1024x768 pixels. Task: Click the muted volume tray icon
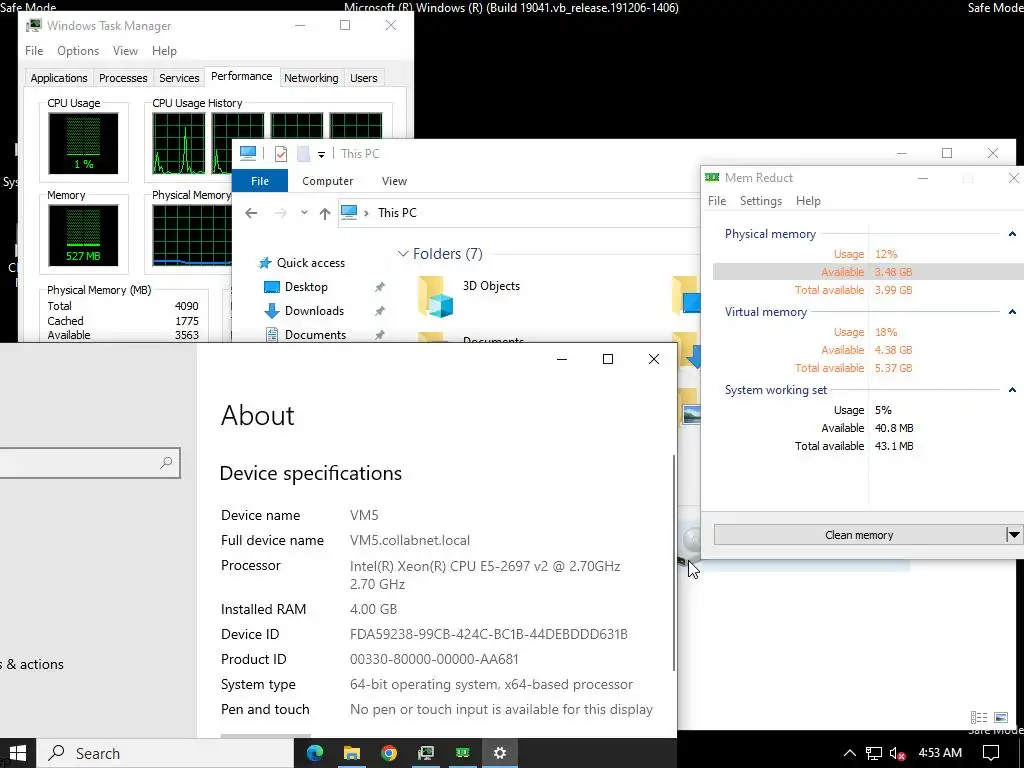[x=897, y=753]
